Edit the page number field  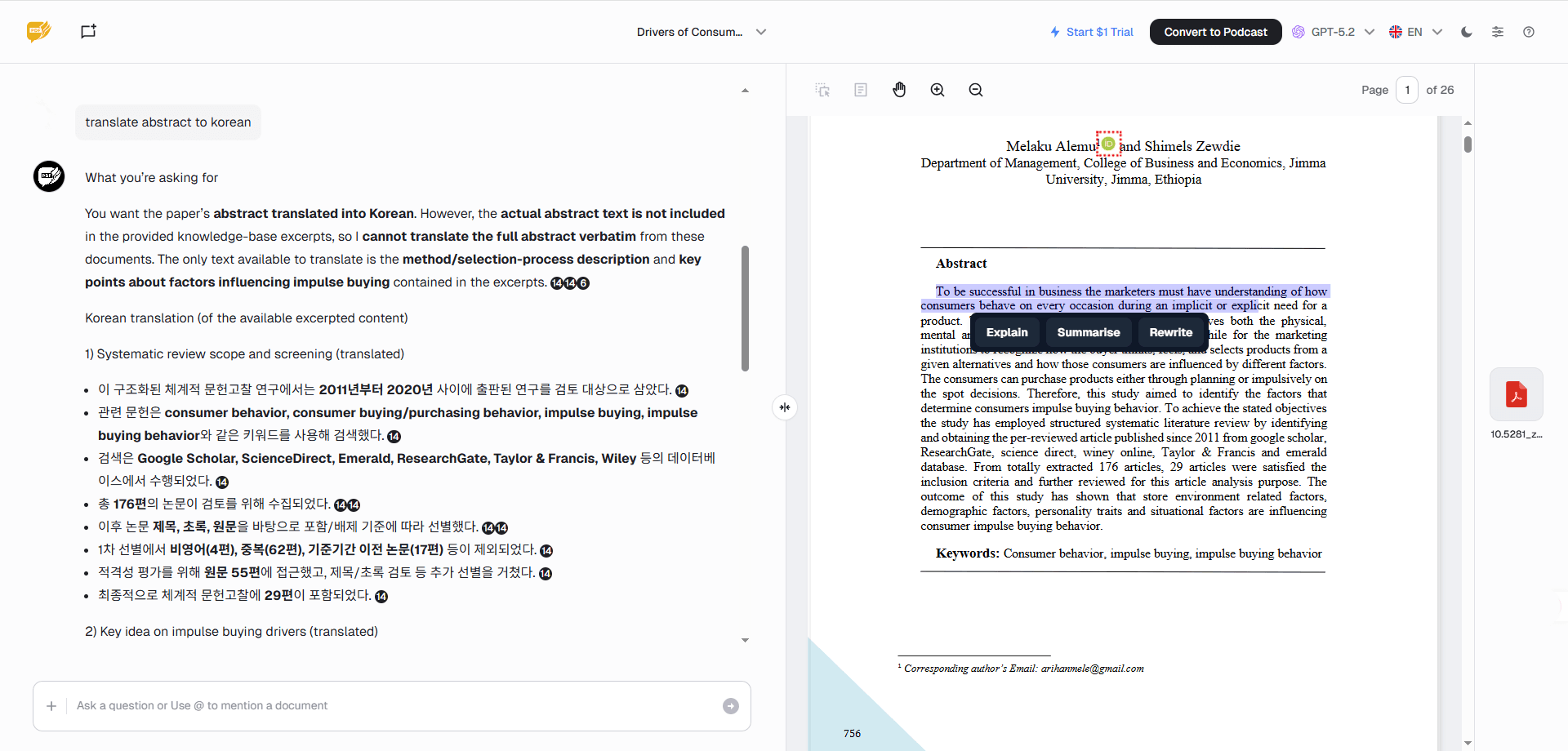[1407, 90]
